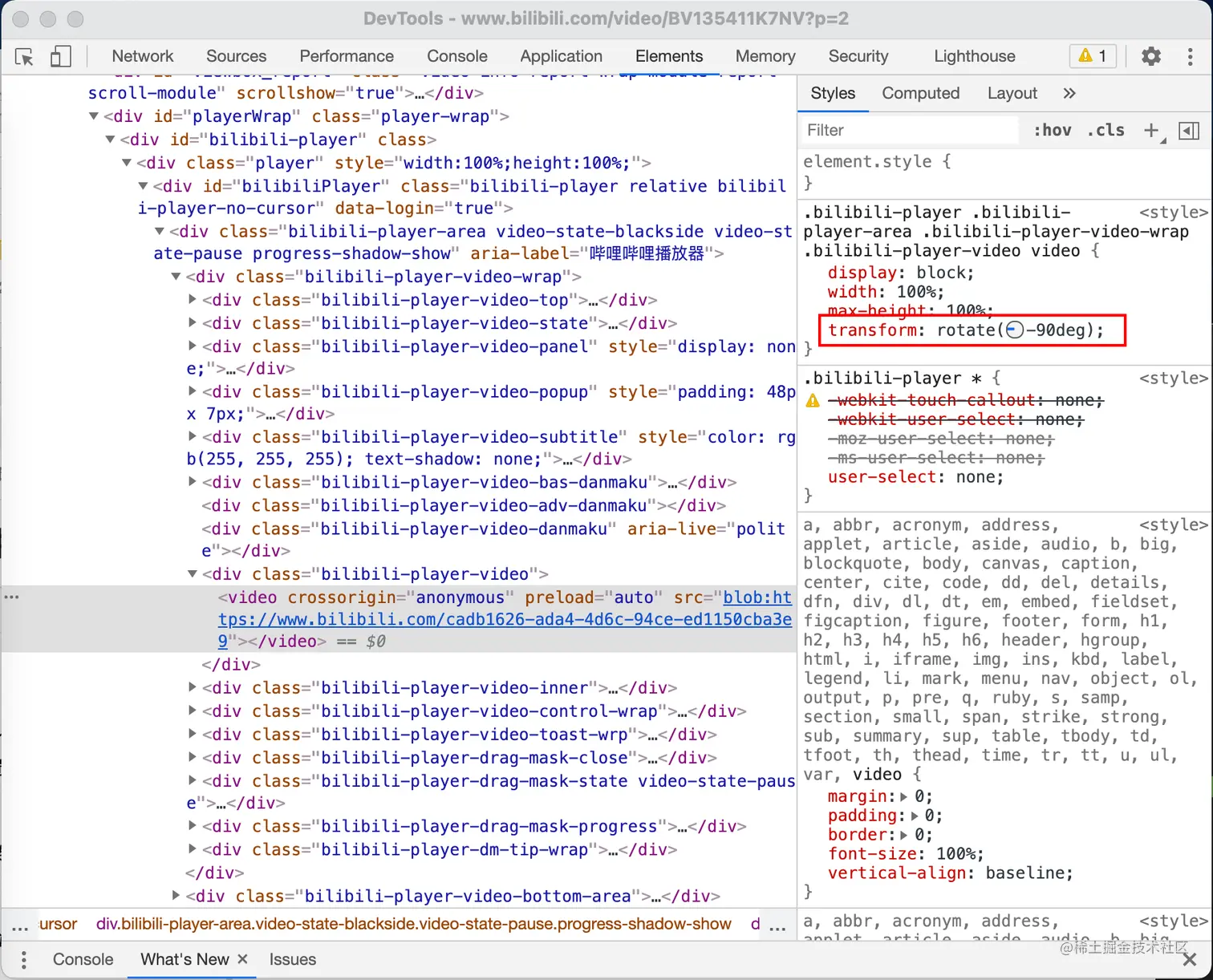Click the warnings counter badge
This screenshot has width=1213, height=980.
coord(1093,56)
